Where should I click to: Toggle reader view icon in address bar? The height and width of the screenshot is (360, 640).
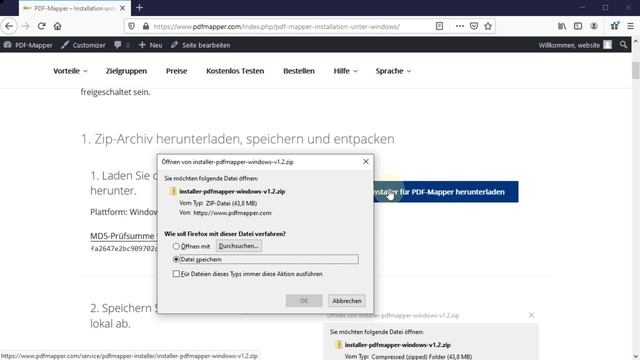click(x=439, y=26)
